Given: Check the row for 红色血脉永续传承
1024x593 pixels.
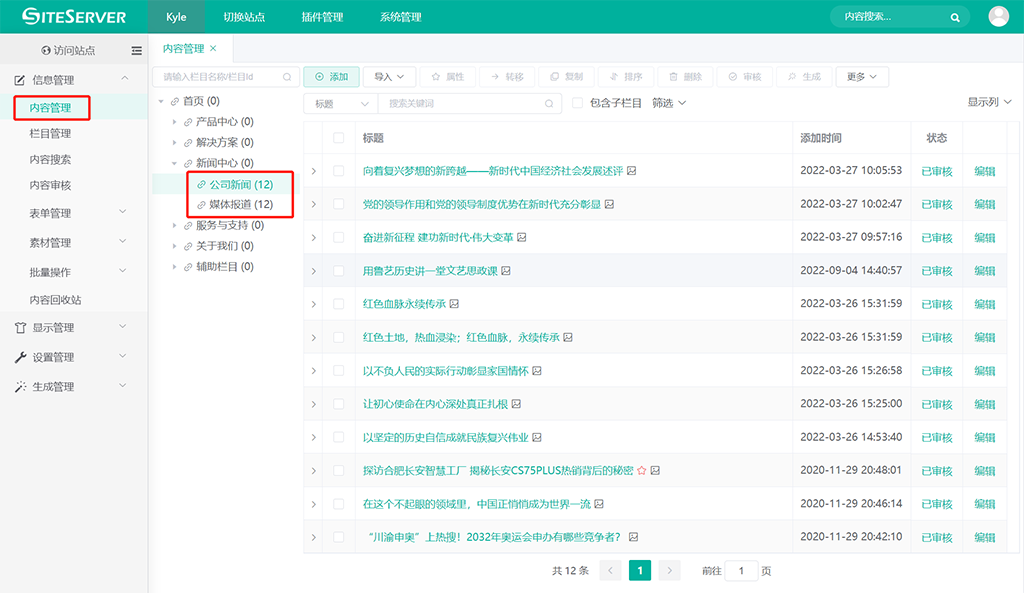Looking at the screenshot, I should coord(338,304).
